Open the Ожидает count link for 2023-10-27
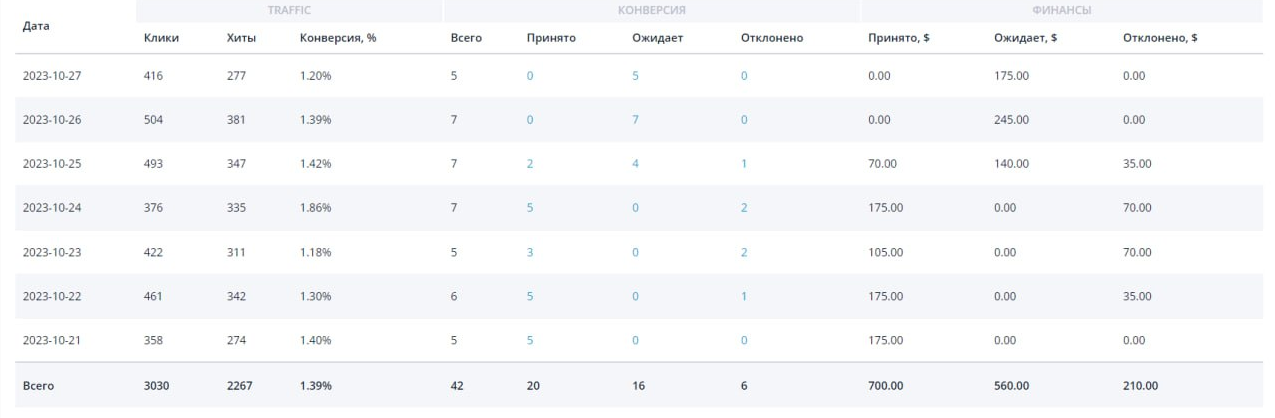 635,76
